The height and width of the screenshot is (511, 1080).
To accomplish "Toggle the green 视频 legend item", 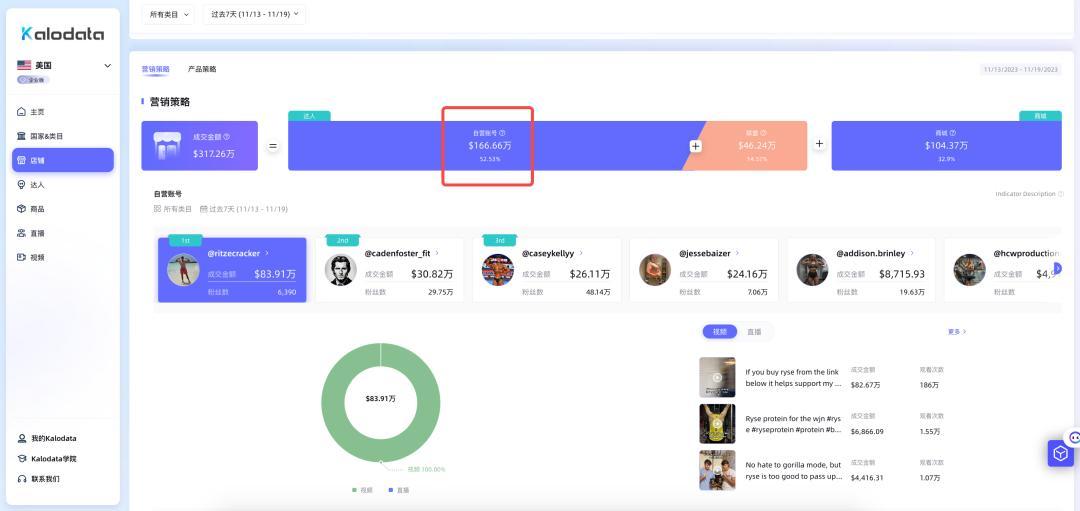I will (362, 490).
